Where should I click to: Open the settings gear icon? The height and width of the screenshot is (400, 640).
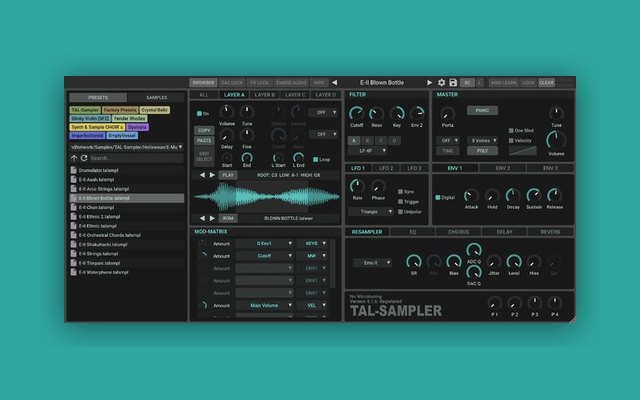[x=441, y=82]
